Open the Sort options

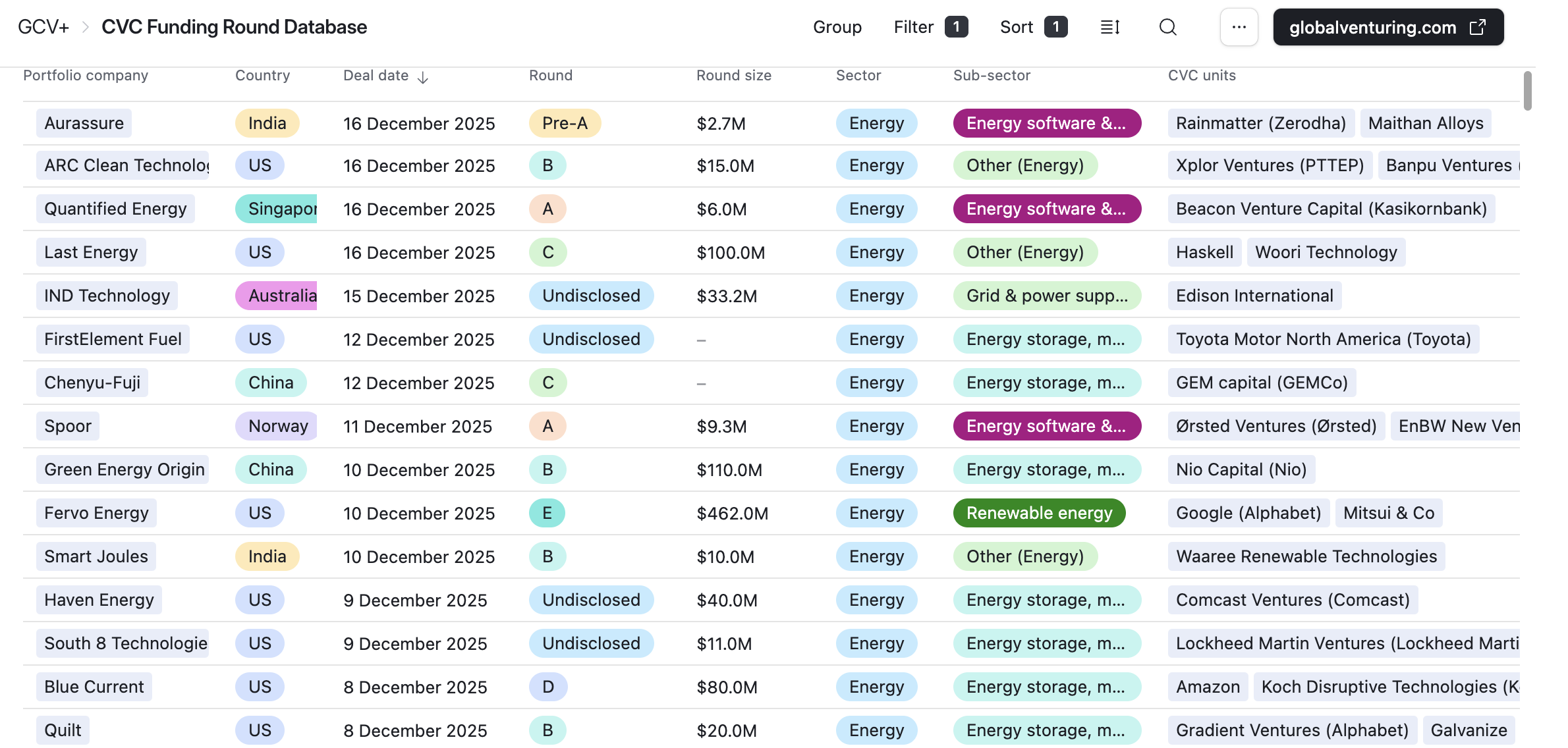click(x=1016, y=27)
